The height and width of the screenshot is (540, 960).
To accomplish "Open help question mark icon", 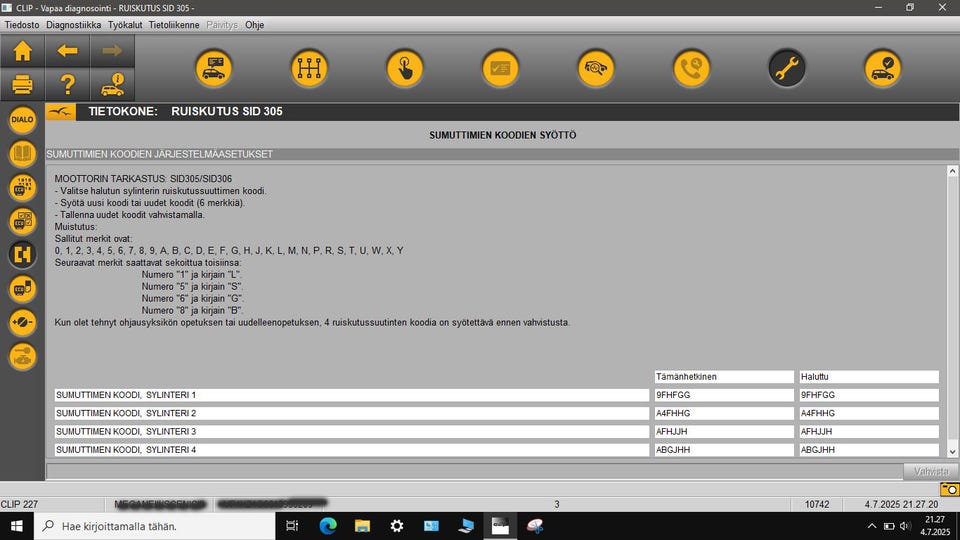I will [x=67, y=84].
